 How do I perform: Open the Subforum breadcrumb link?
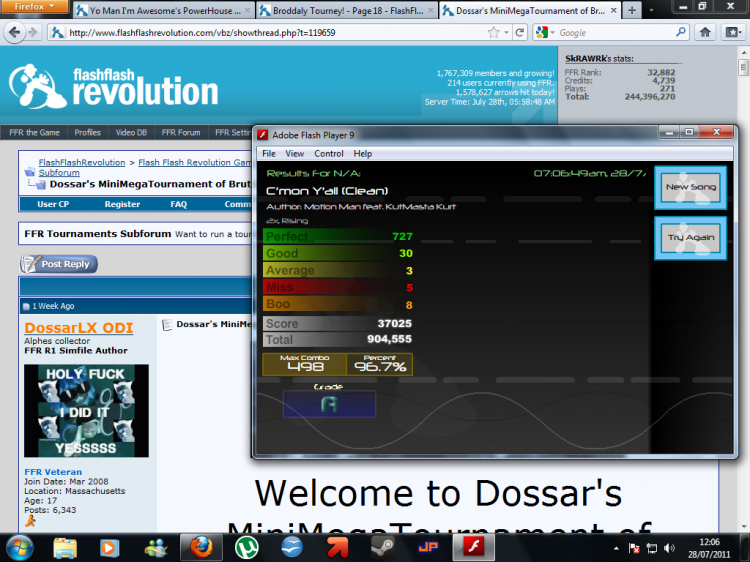tap(59, 173)
